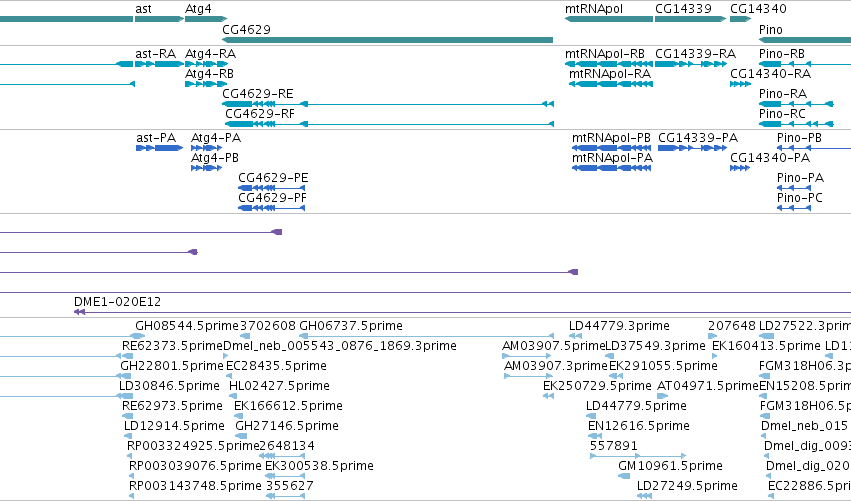Click EST LD44779.5prime
The height and width of the screenshot is (501, 851).
click(x=636, y=406)
